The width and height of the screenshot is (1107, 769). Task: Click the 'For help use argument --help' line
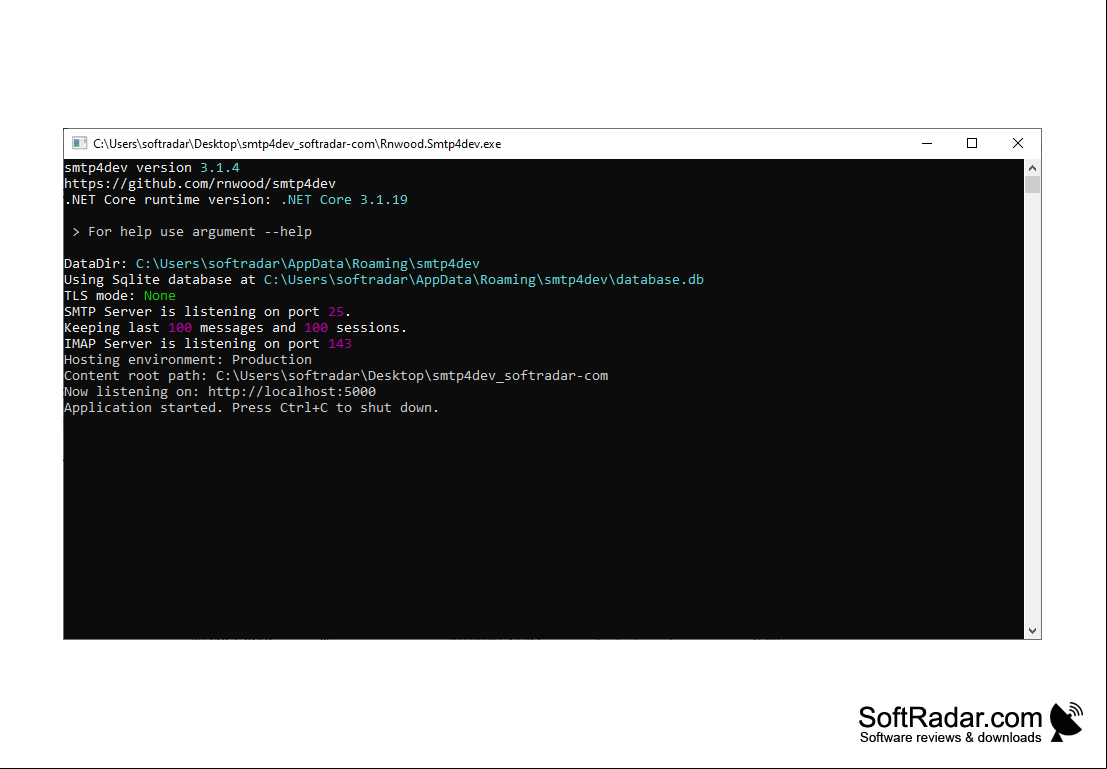tap(192, 232)
